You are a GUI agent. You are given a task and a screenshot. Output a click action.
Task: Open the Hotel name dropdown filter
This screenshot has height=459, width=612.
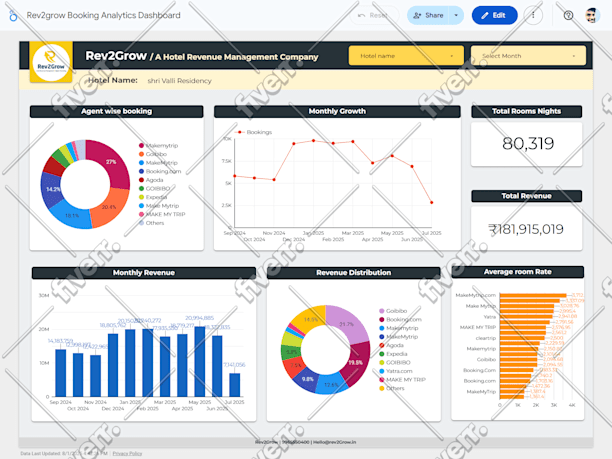[406, 56]
